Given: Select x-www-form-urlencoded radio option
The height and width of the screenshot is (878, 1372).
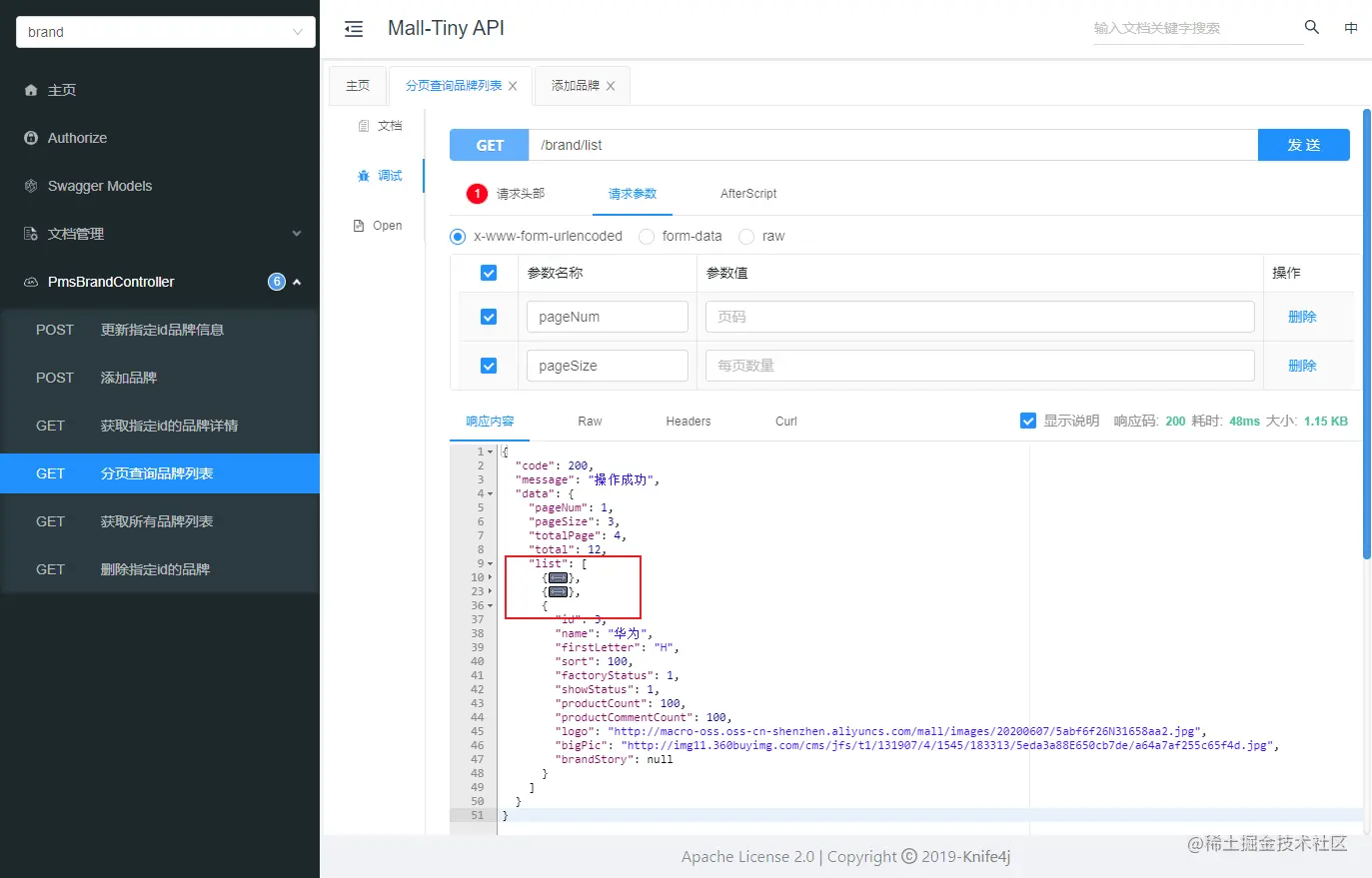Looking at the screenshot, I should tap(458, 237).
